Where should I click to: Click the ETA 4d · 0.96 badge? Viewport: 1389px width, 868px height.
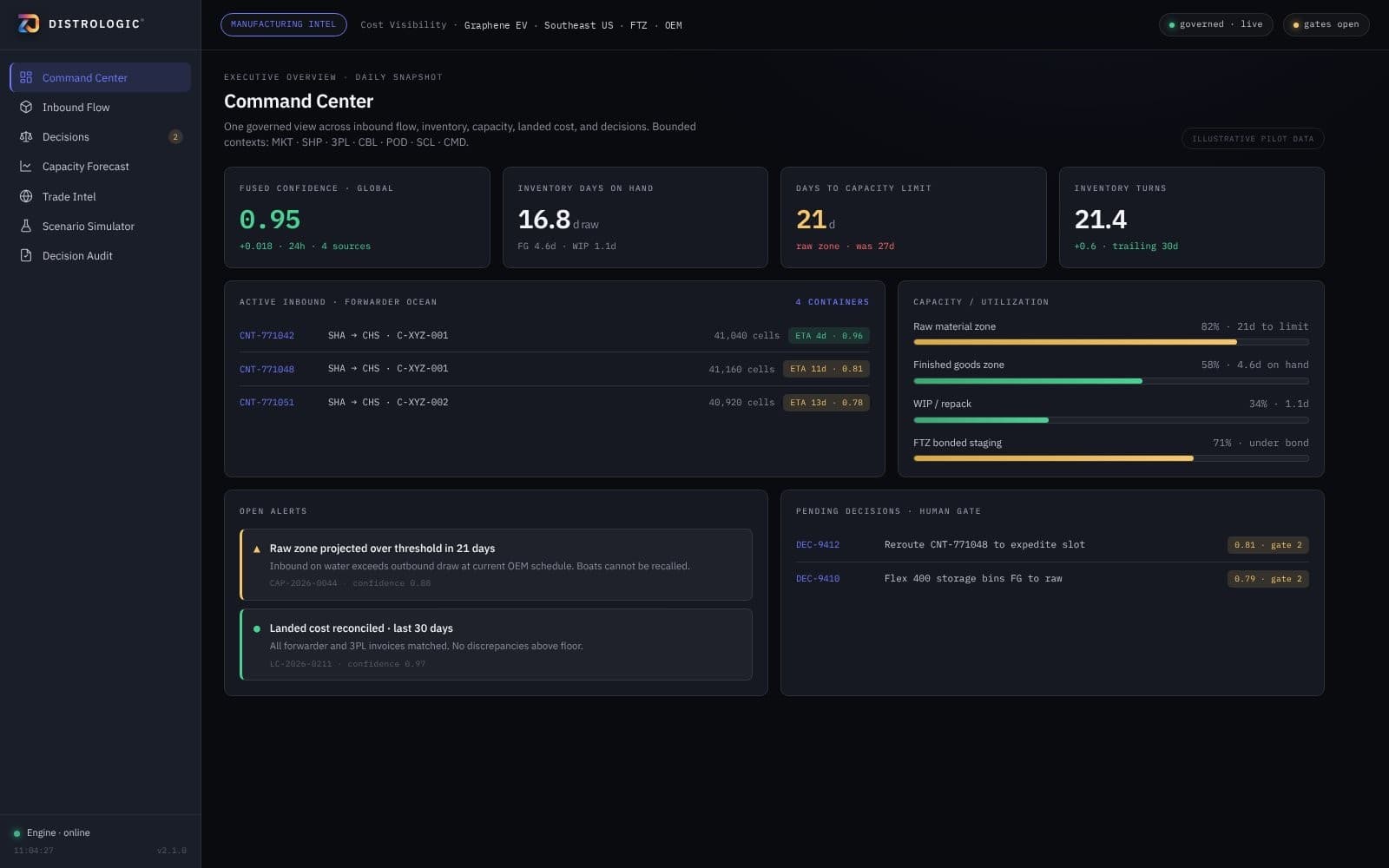pos(828,336)
